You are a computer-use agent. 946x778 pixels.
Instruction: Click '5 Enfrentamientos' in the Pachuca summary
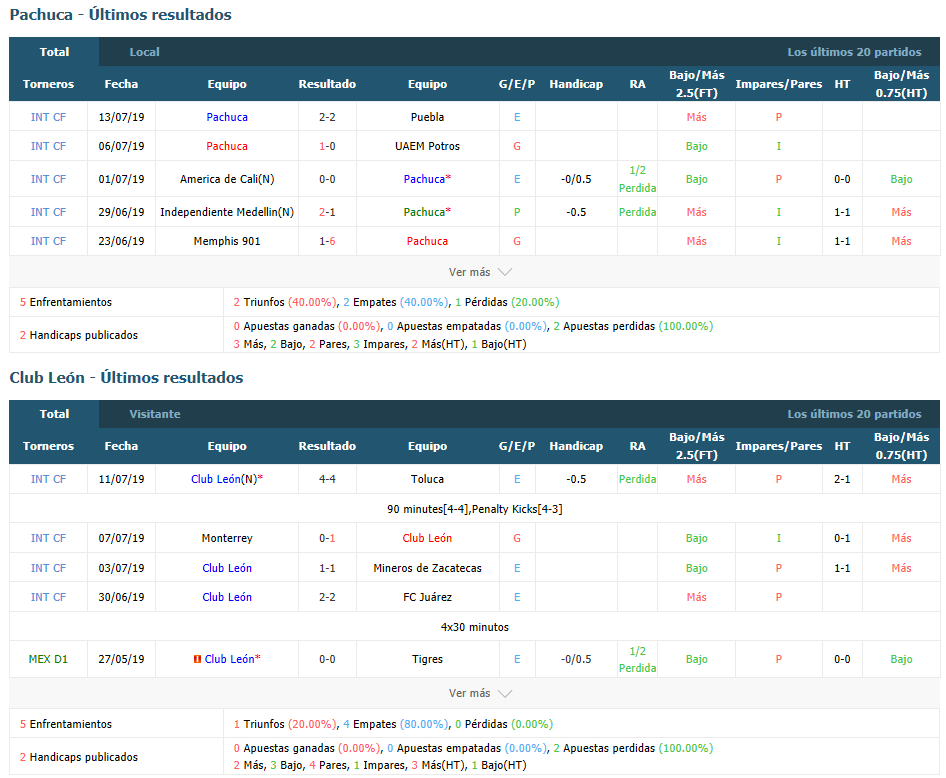click(66, 302)
